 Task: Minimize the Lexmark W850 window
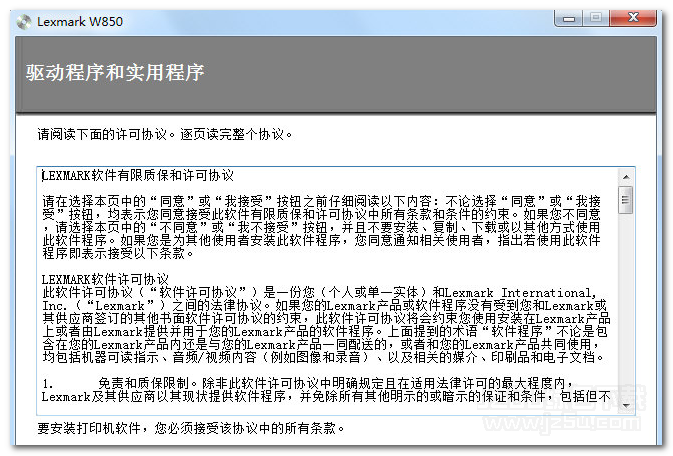tap(569, 18)
